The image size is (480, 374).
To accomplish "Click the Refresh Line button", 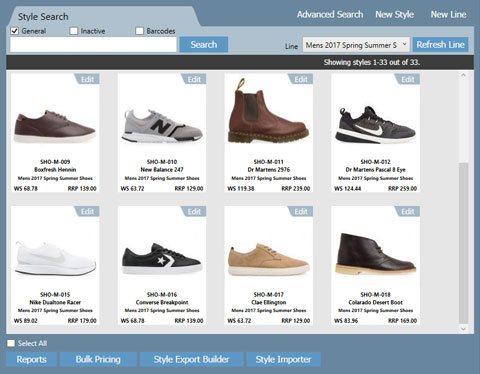I will tap(440, 45).
